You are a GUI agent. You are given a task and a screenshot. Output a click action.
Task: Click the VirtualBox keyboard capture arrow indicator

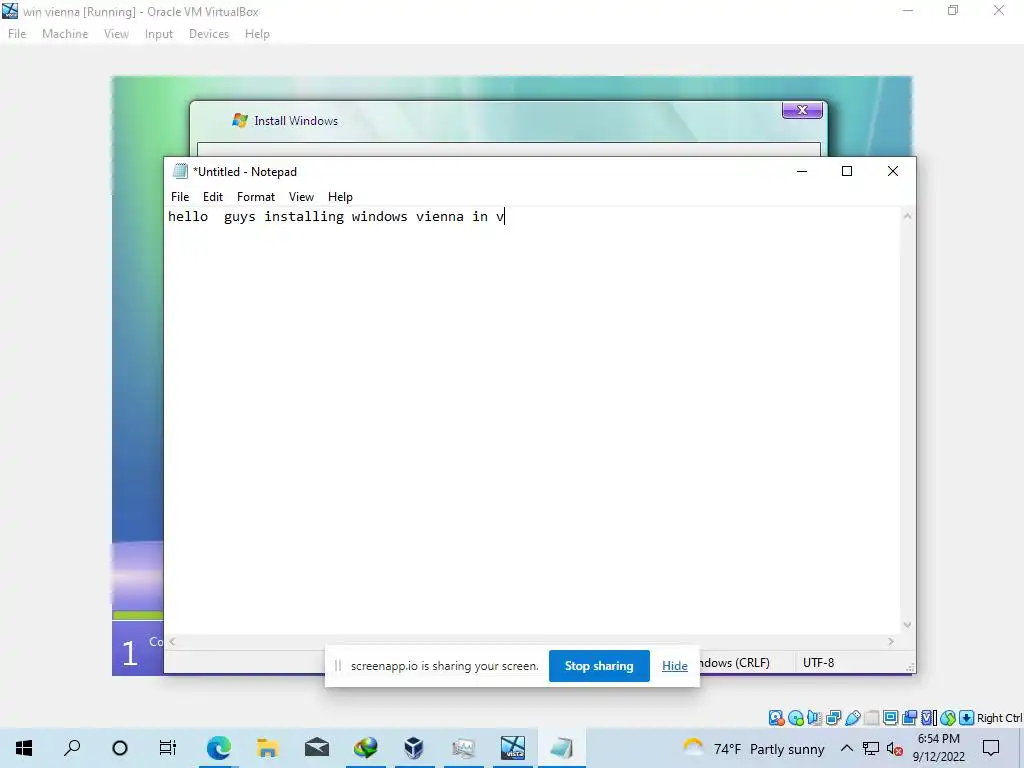pos(967,718)
